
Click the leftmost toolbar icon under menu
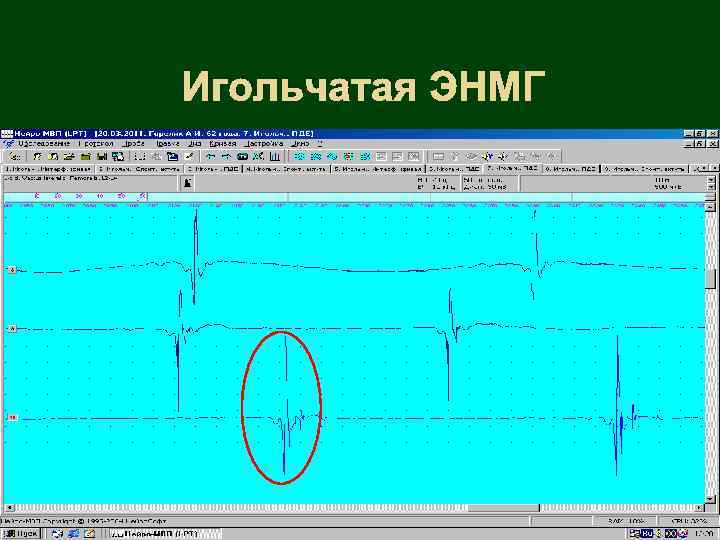pos(15,157)
